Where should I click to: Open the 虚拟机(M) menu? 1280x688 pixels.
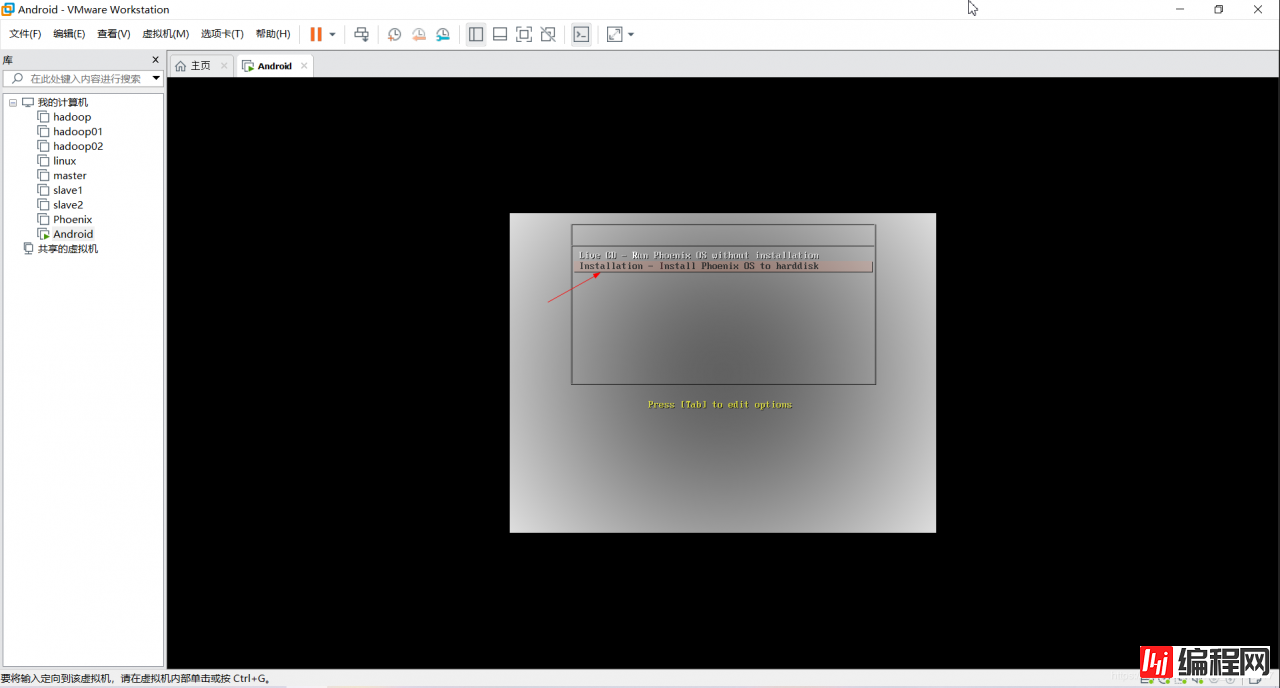(x=165, y=34)
